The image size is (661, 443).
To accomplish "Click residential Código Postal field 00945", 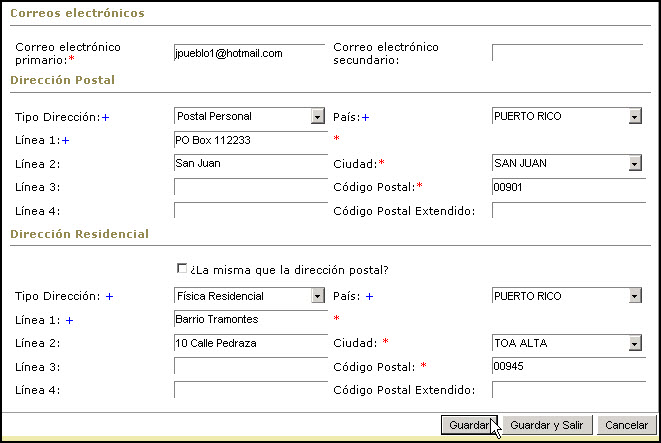I will pyautogui.click(x=567, y=366).
